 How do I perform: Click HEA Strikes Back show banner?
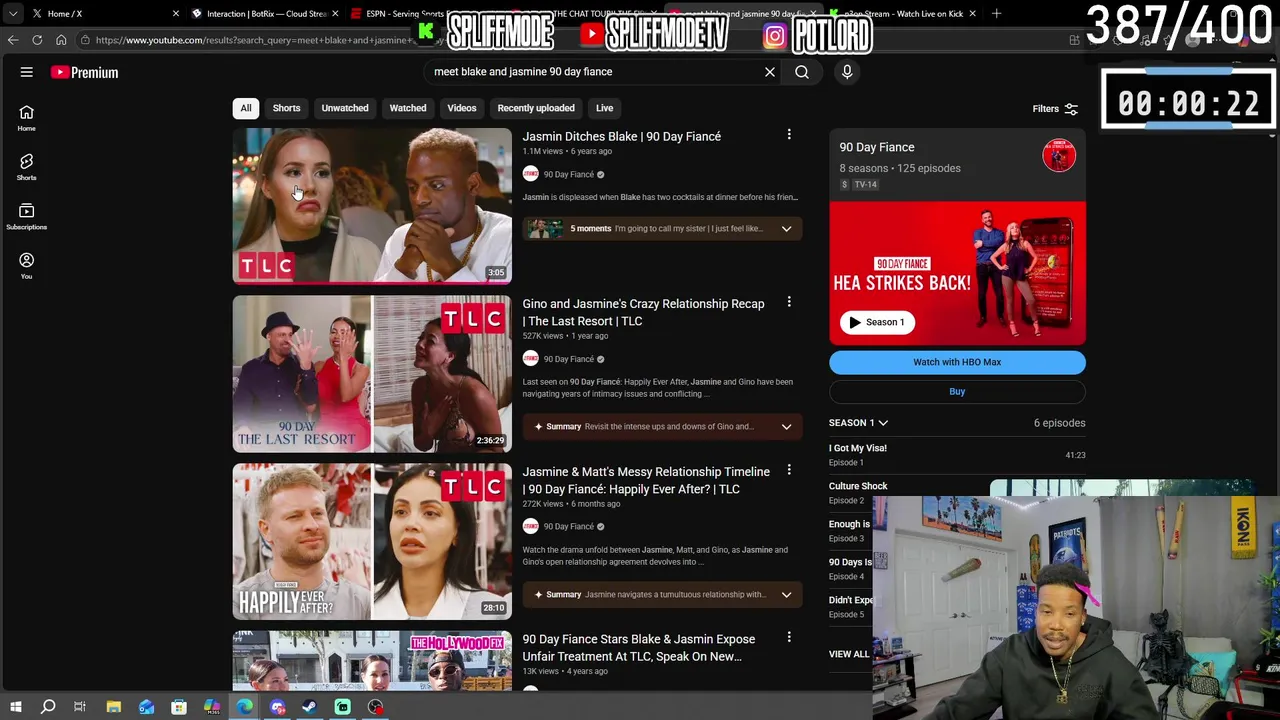click(957, 273)
